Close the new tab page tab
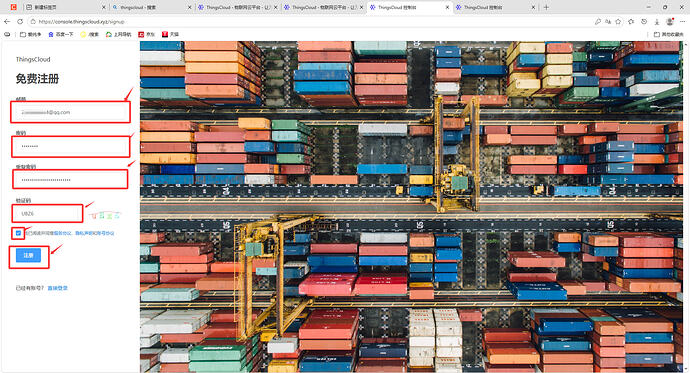Screen dimensions: 690x373 (x=104, y=7)
